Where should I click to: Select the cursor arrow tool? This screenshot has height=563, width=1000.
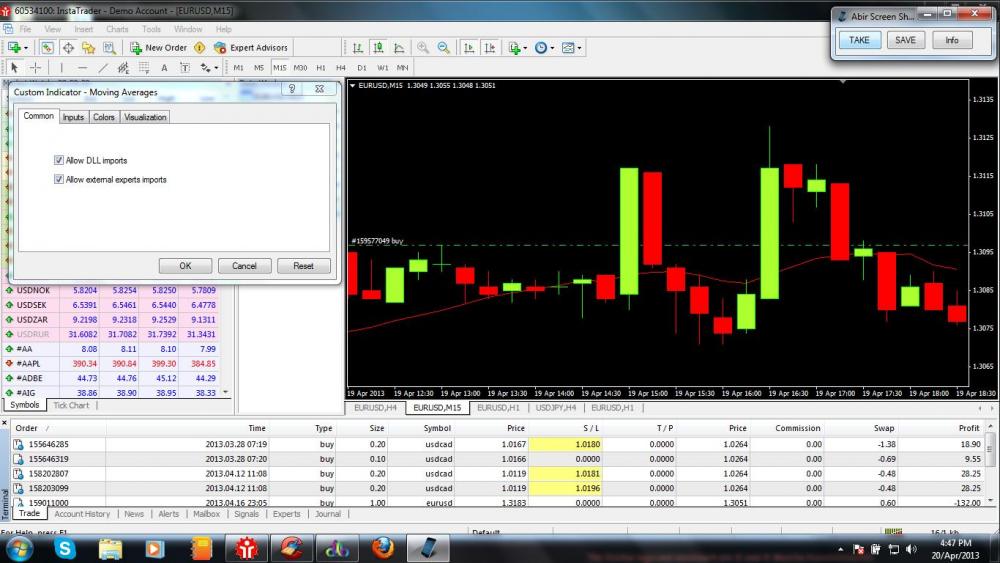(15, 68)
